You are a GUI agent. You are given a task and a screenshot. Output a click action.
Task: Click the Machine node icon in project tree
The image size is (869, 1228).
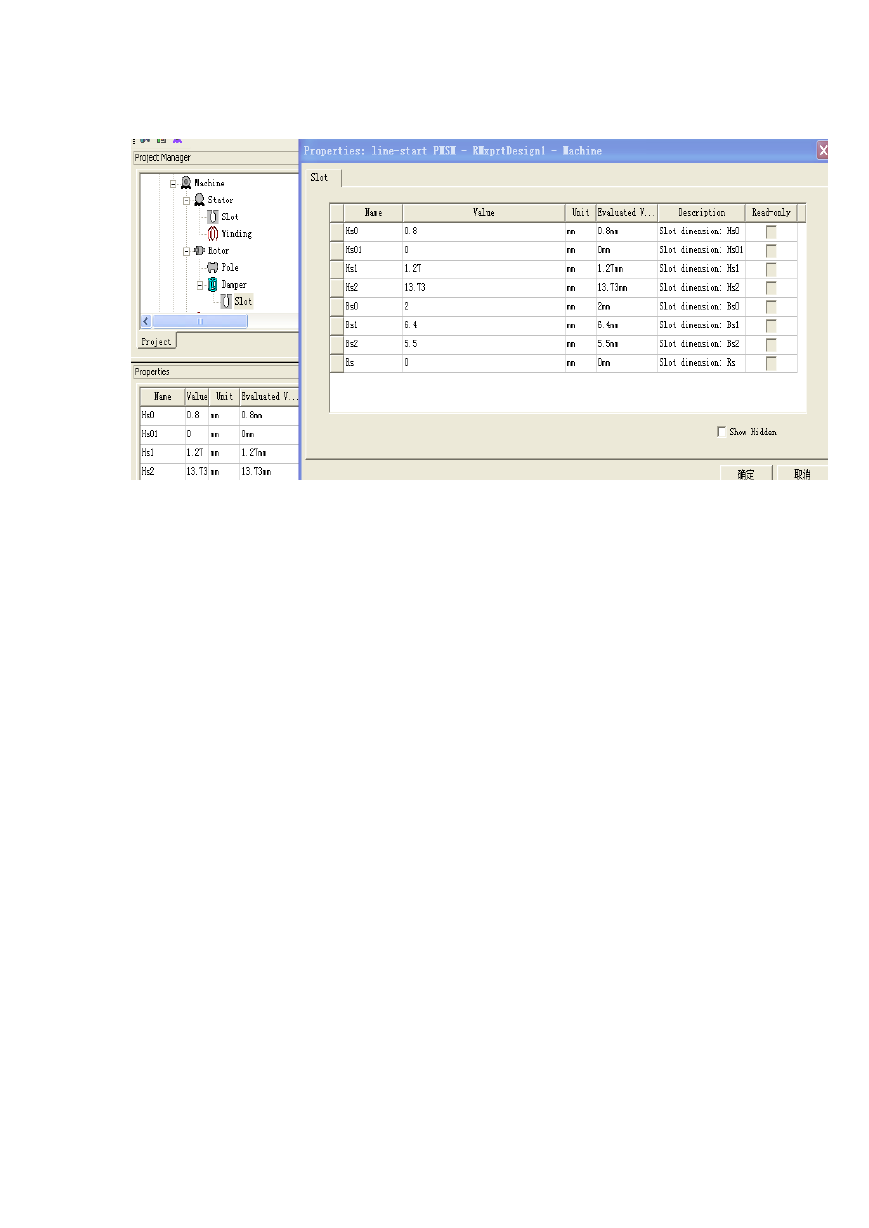click(185, 183)
